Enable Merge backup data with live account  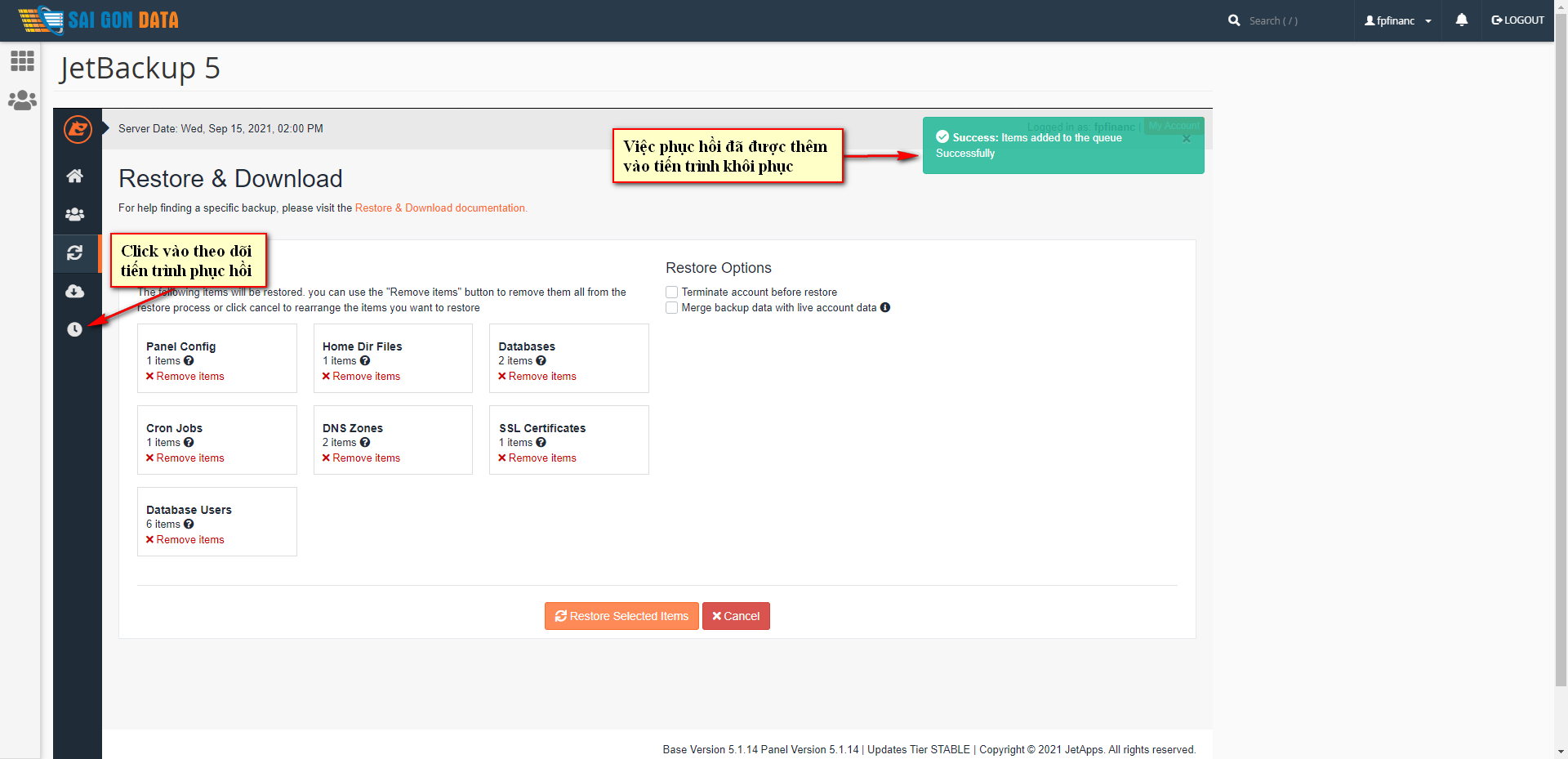pos(671,307)
